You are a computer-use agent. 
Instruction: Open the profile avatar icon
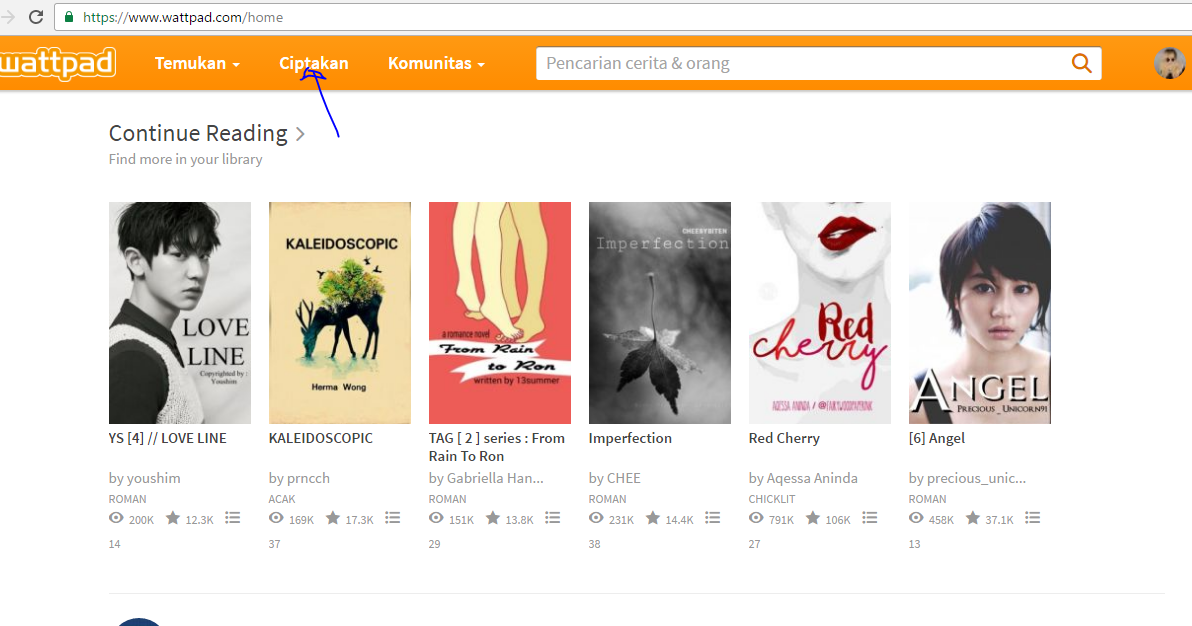click(1169, 62)
